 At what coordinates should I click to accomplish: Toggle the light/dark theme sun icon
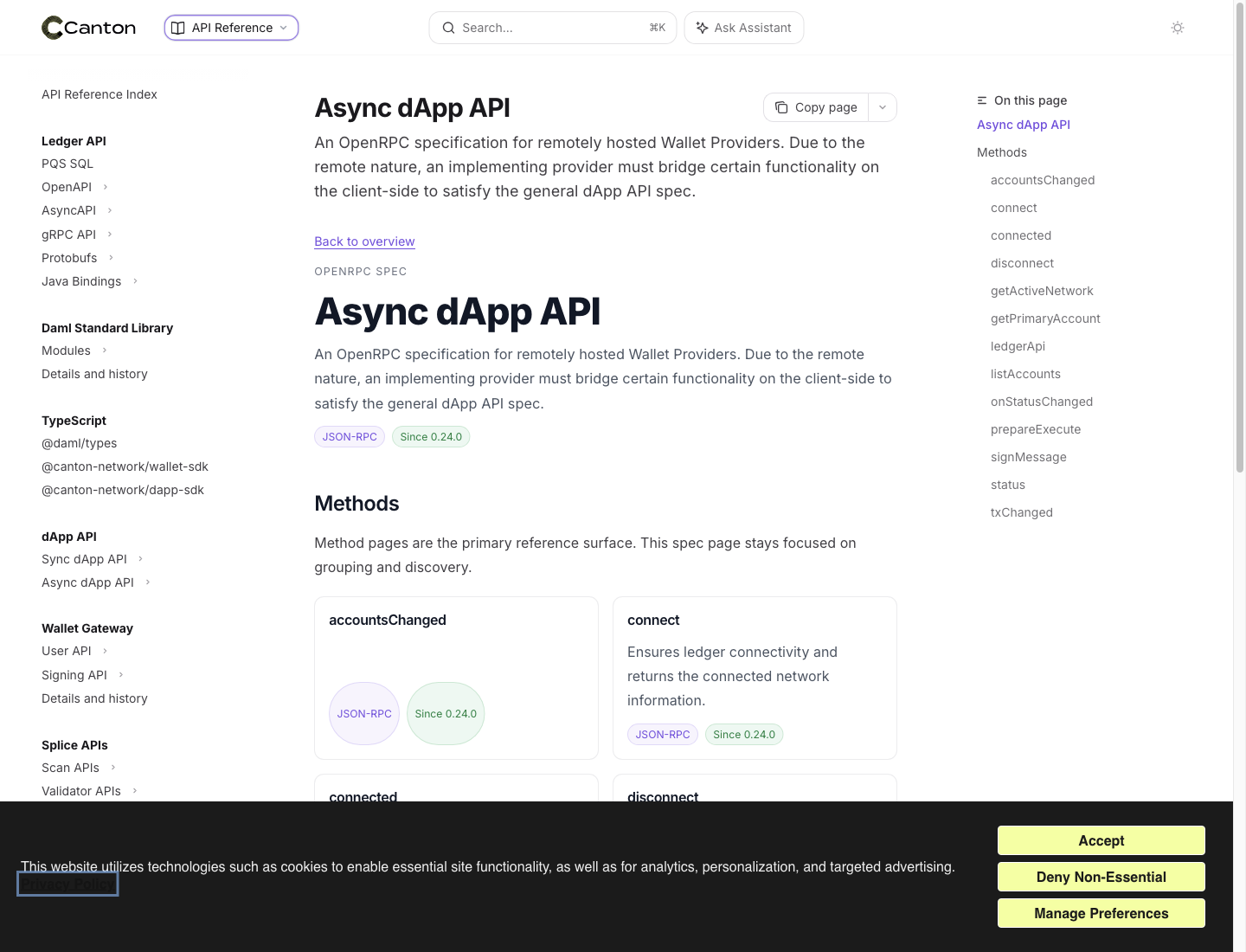click(x=1178, y=28)
